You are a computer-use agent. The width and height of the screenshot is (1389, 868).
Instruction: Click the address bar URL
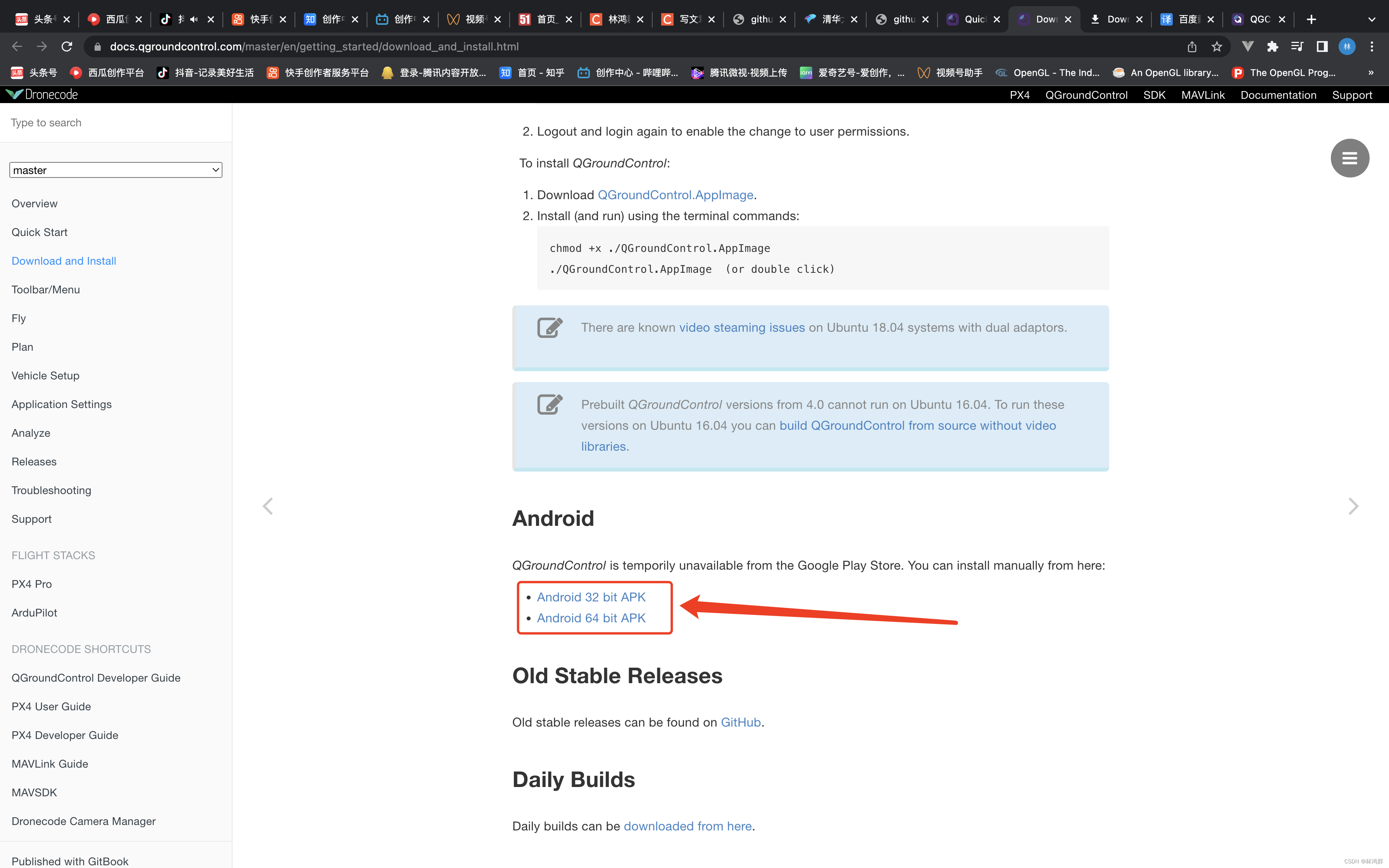(x=315, y=46)
